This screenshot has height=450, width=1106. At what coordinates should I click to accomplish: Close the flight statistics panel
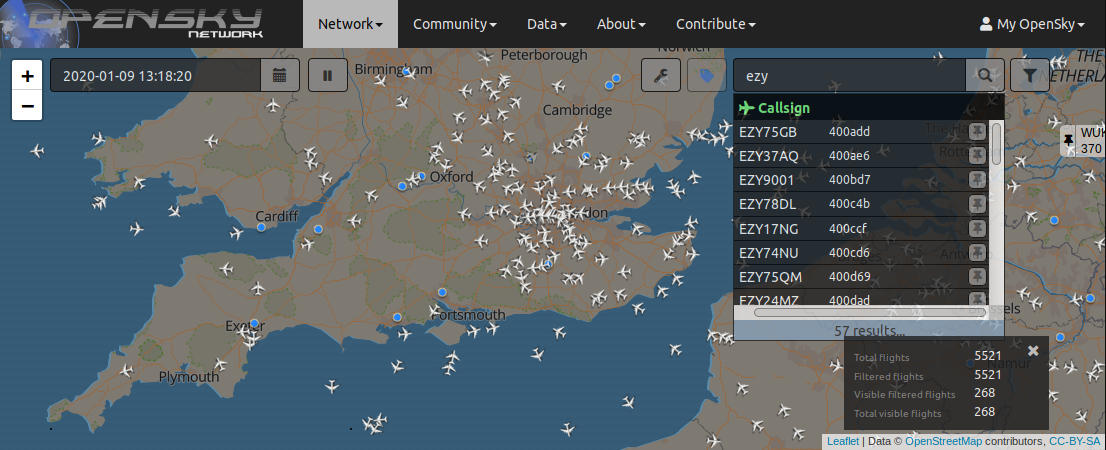pos(1033,351)
